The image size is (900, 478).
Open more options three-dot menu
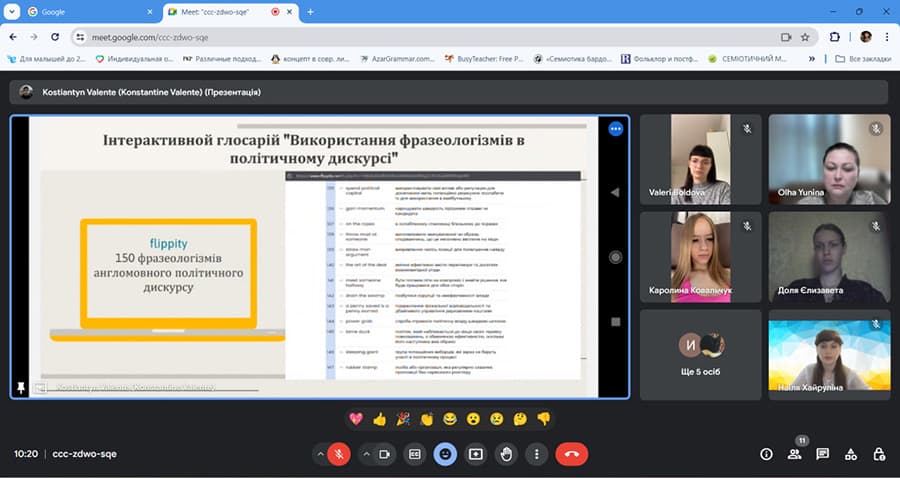coord(537,453)
